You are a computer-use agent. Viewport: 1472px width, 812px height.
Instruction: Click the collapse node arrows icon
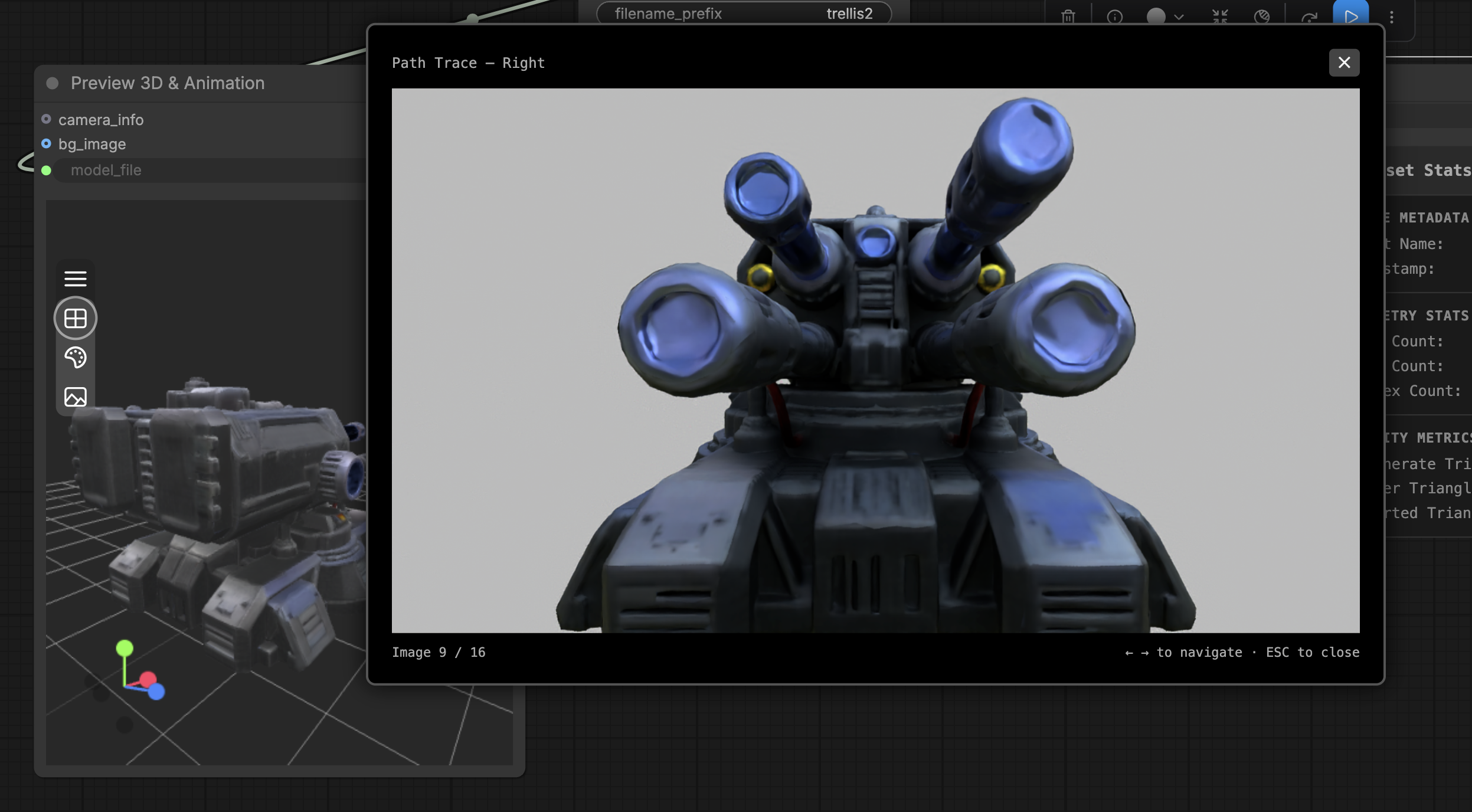pos(1220,17)
